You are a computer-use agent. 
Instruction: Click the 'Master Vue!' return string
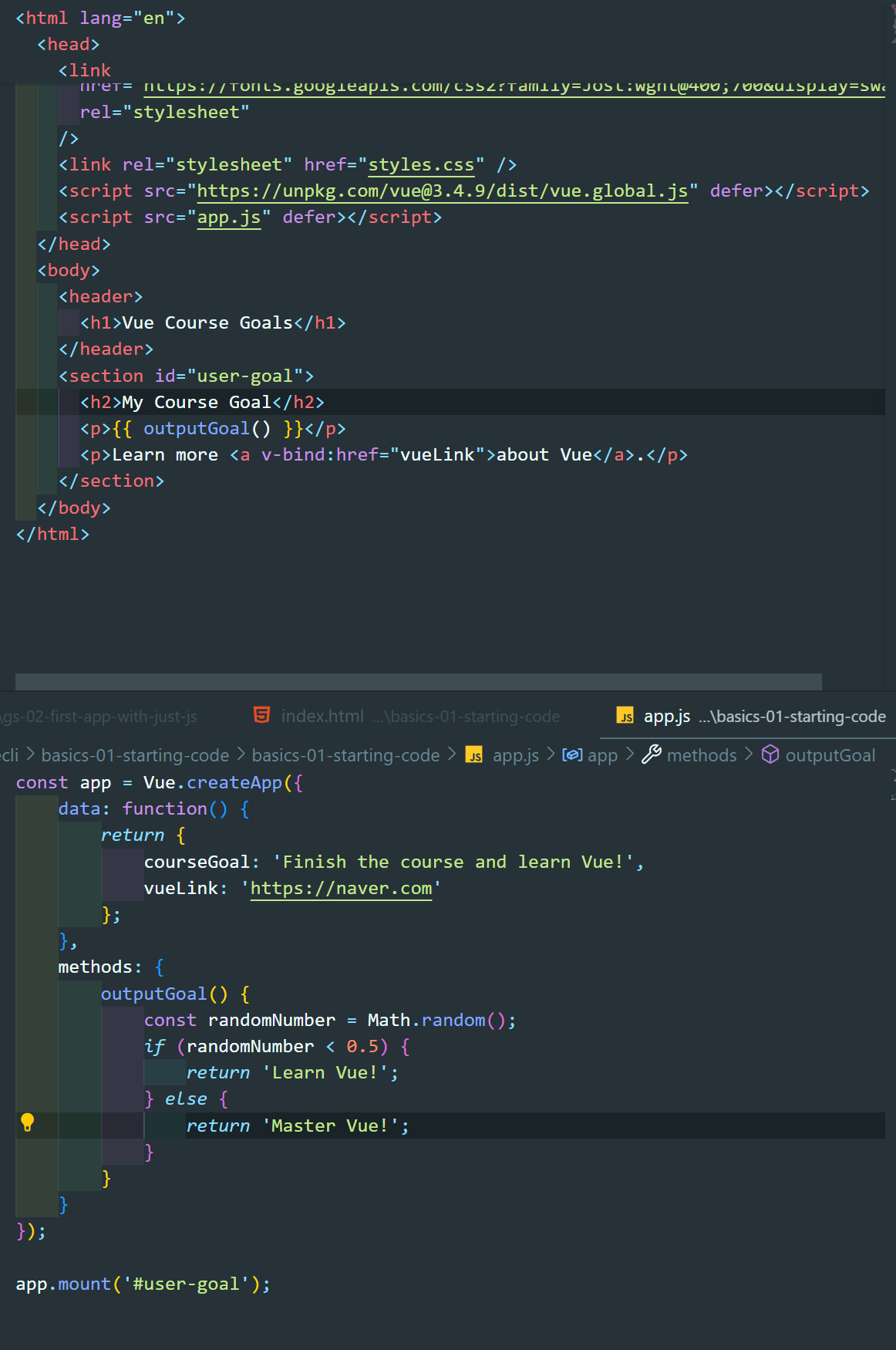pos(330,1126)
